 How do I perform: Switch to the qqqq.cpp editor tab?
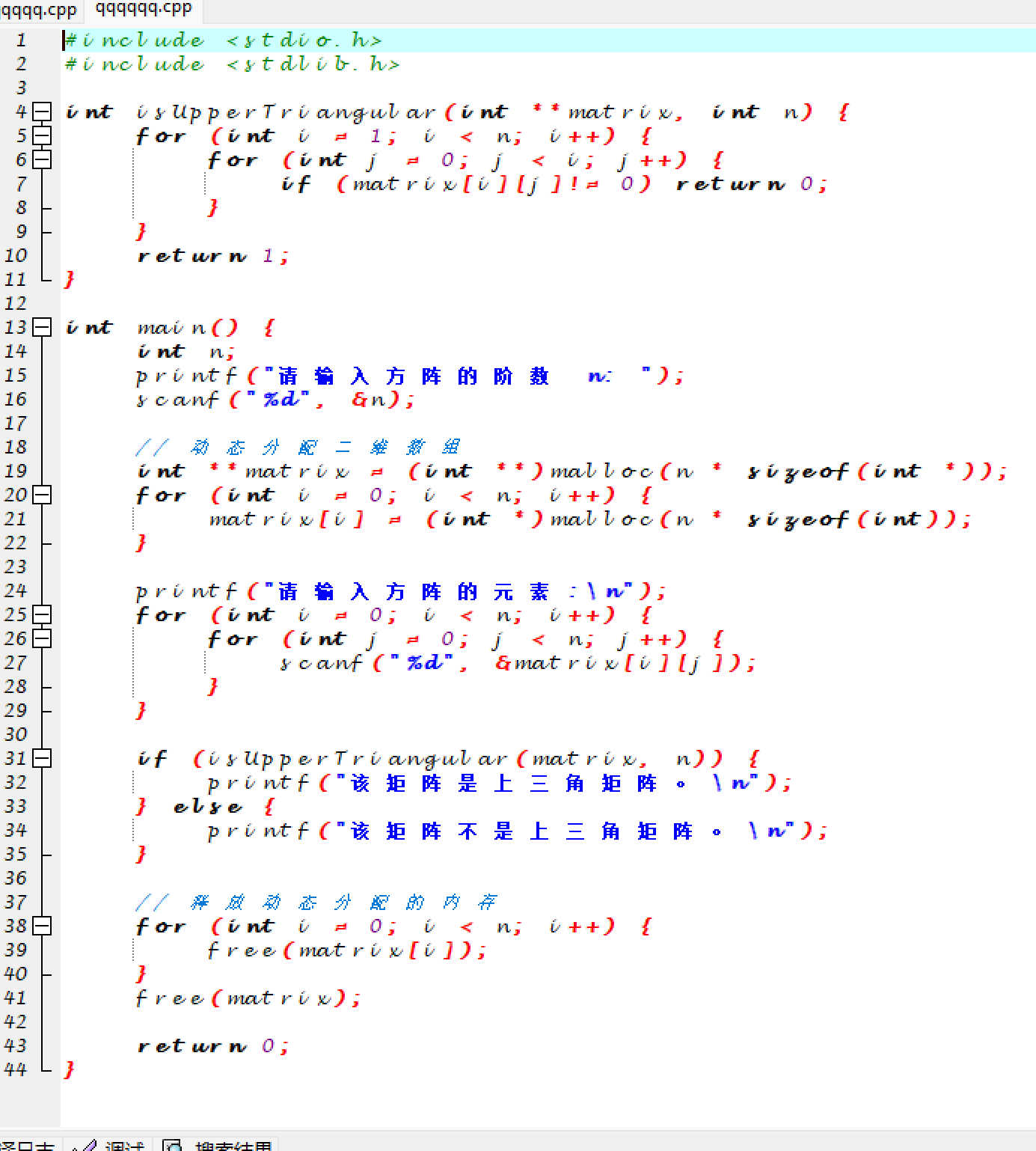point(39,10)
